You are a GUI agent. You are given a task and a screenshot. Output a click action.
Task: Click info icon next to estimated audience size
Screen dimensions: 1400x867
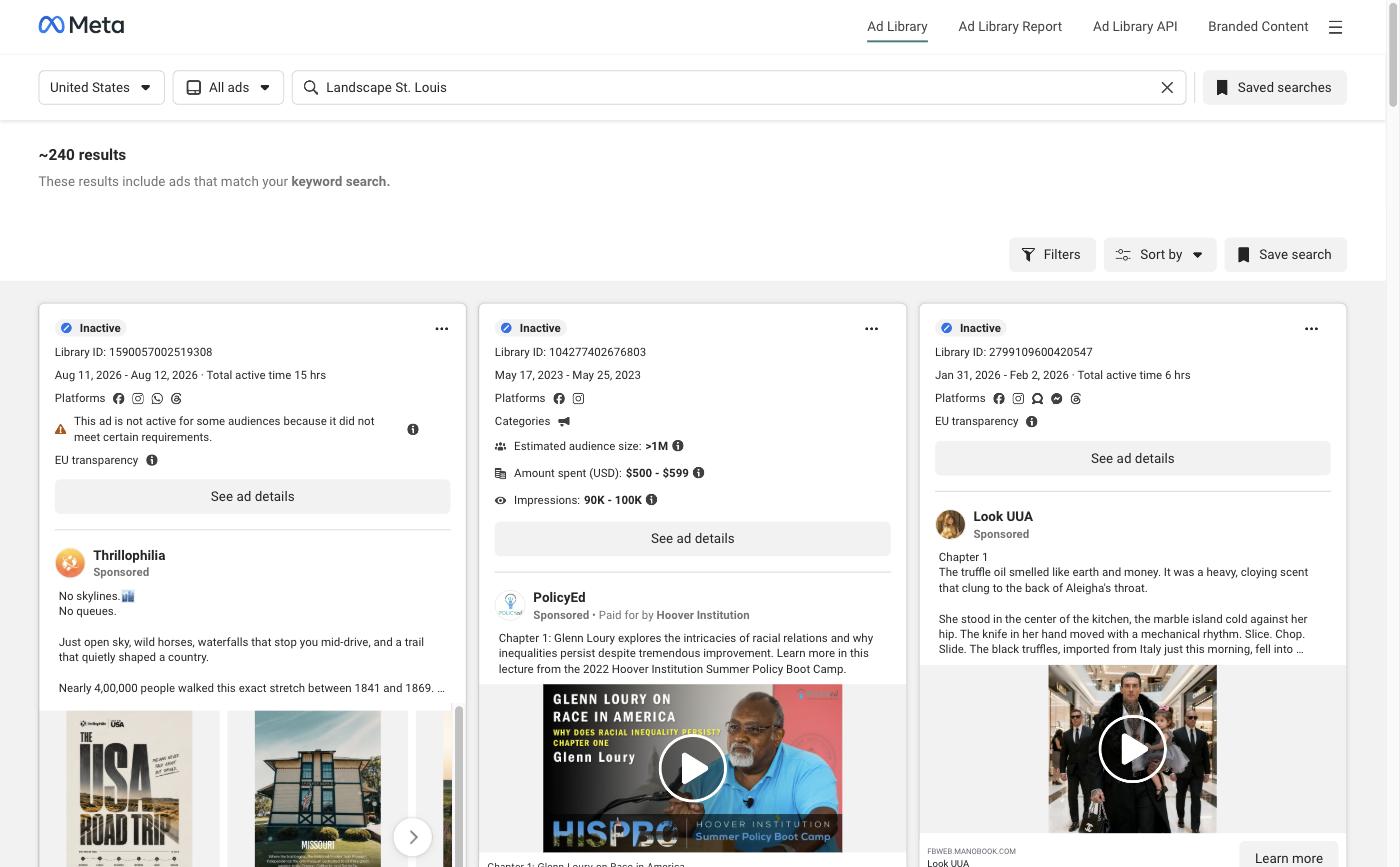click(678, 446)
